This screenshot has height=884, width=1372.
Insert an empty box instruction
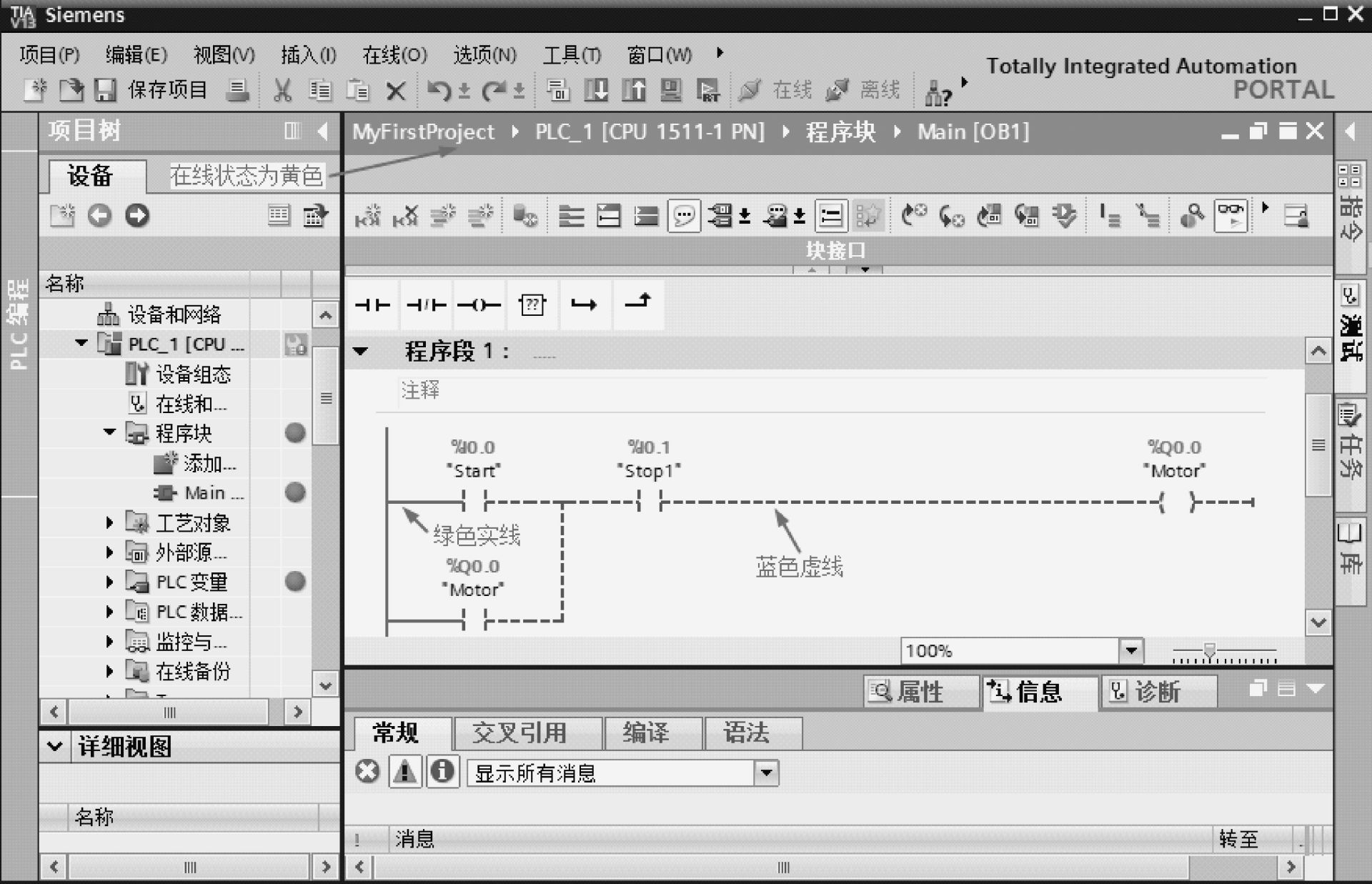[x=532, y=305]
